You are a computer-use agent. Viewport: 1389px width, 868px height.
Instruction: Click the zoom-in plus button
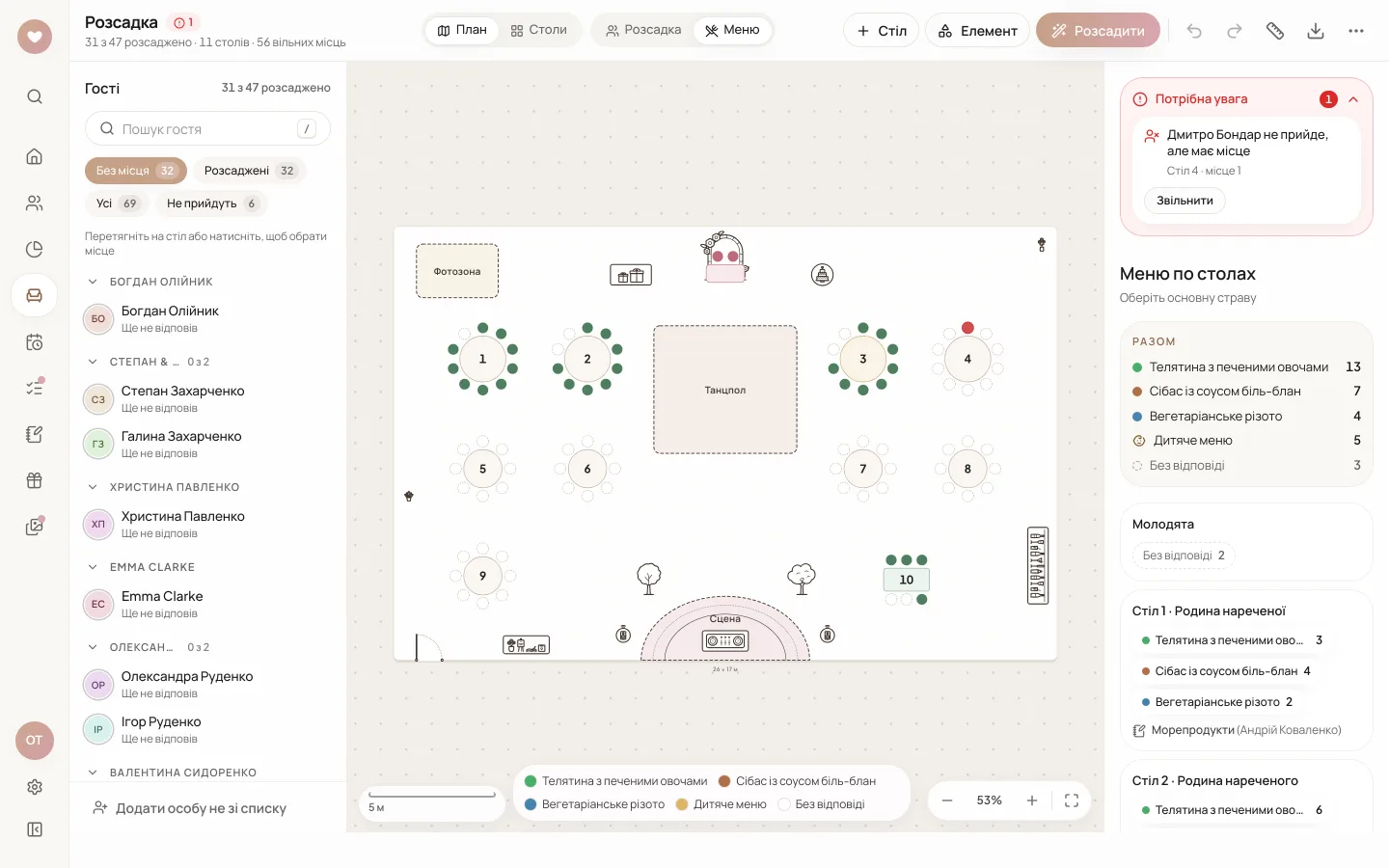click(x=1032, y=800)
